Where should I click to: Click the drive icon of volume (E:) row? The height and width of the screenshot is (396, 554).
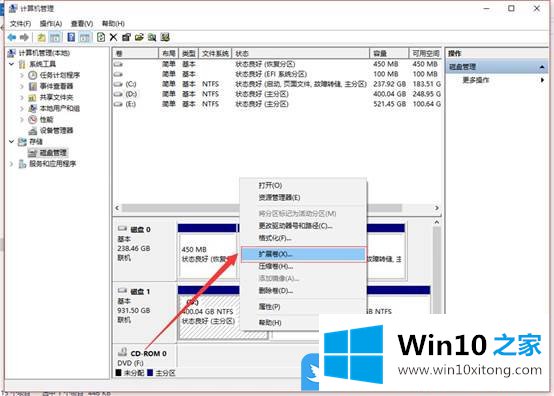click(x=118, y=104)
